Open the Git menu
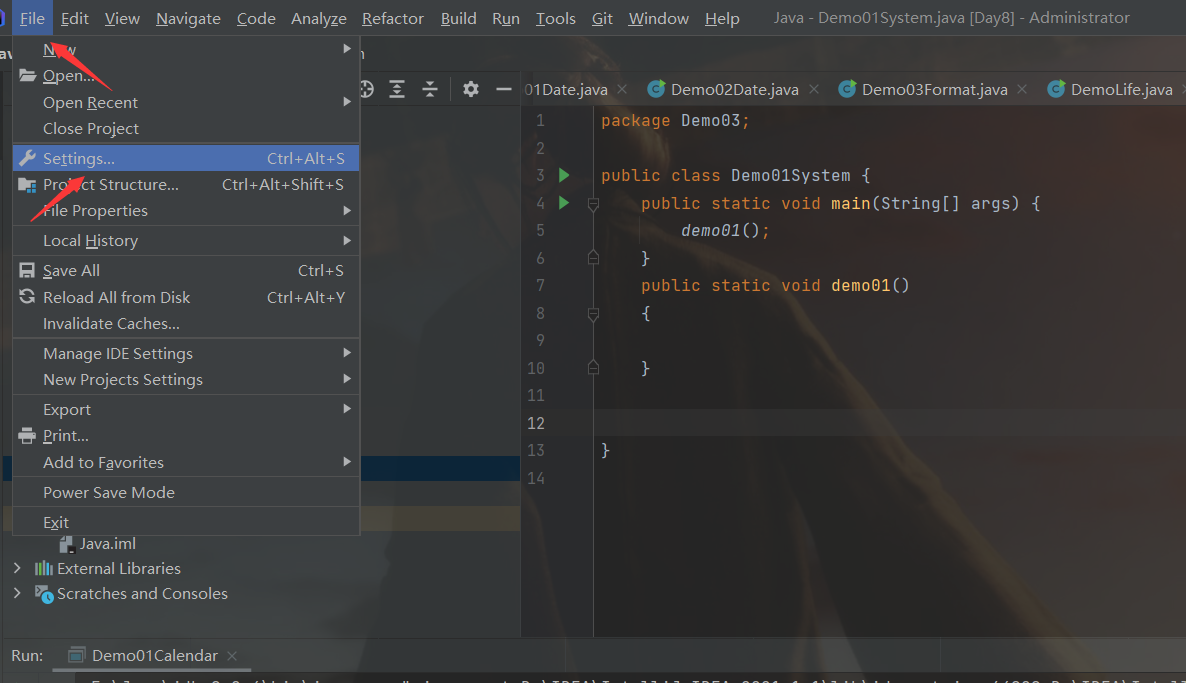The width and height of the screenshot is (1186, 683). click(x=602, y=18)
